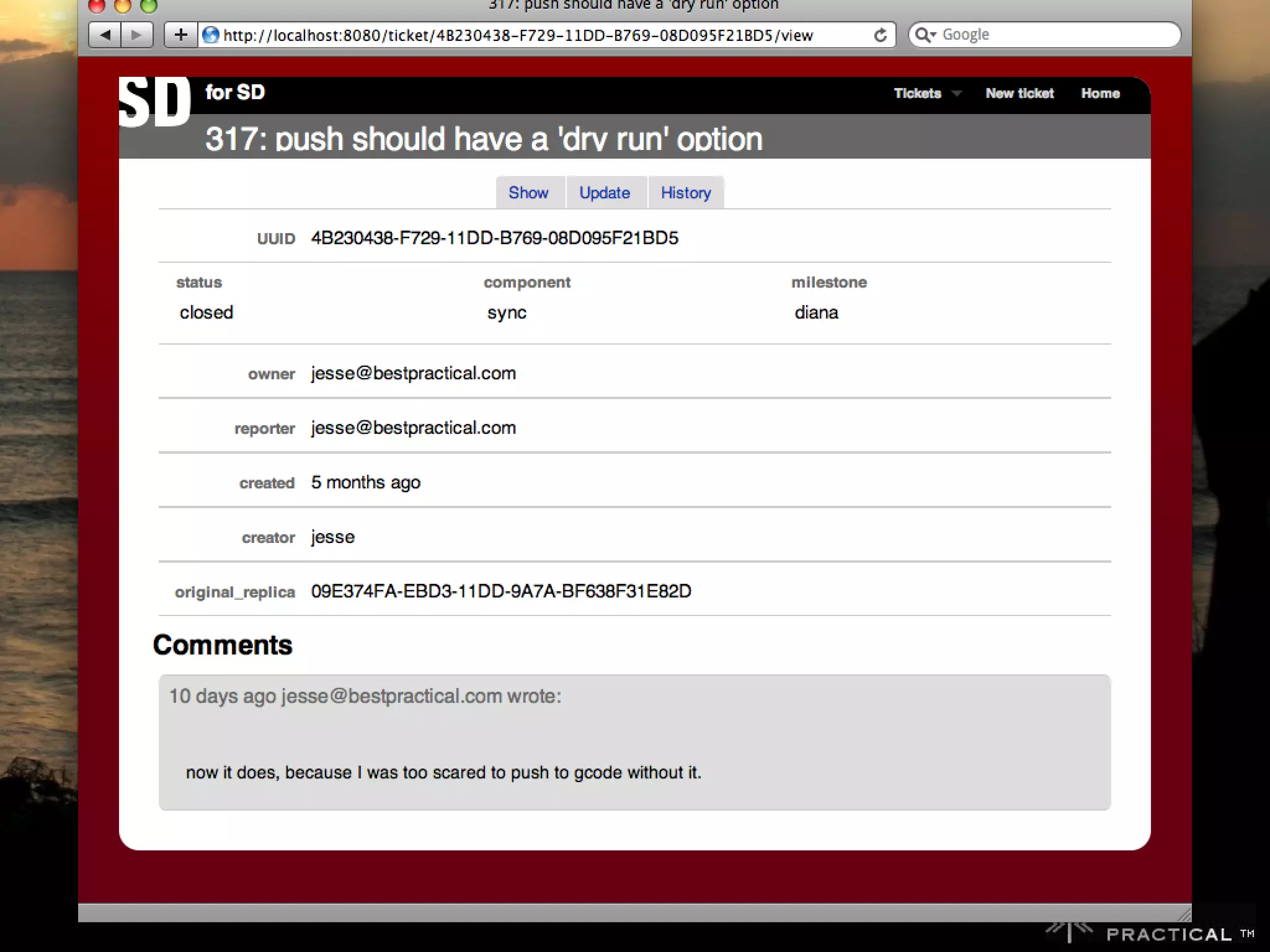Switch to the Show tab
Image resolution: width=1270 pixels, height=952 pixels.
[528, 193]
